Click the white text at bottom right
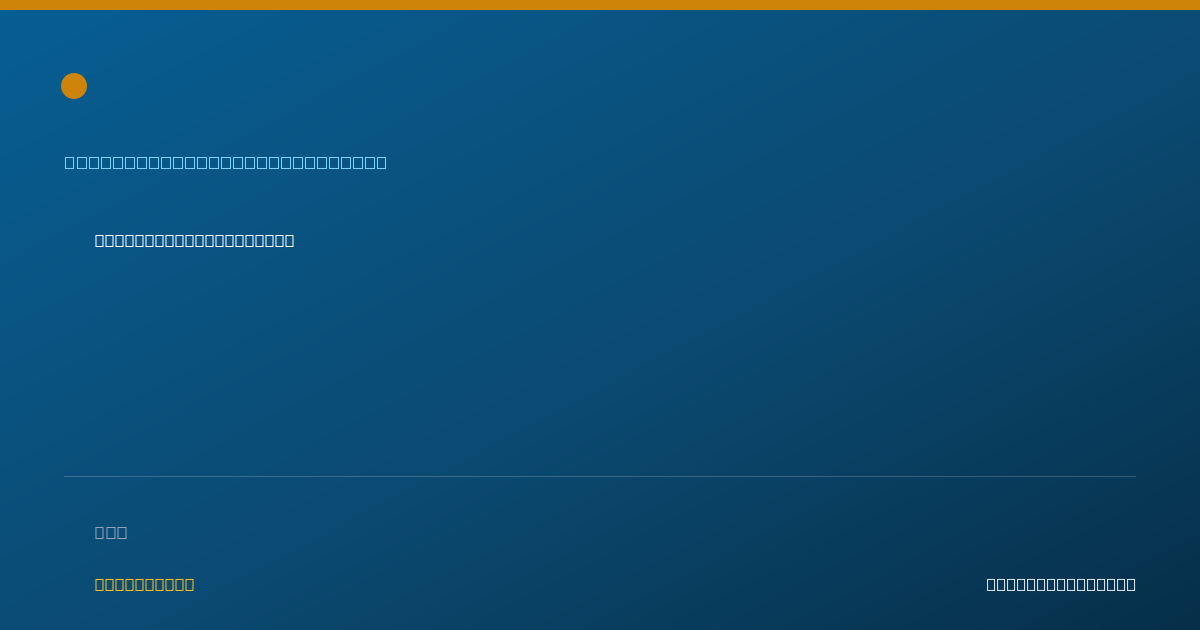Screen dimensions: 1200x630 tap(1061, 585)
